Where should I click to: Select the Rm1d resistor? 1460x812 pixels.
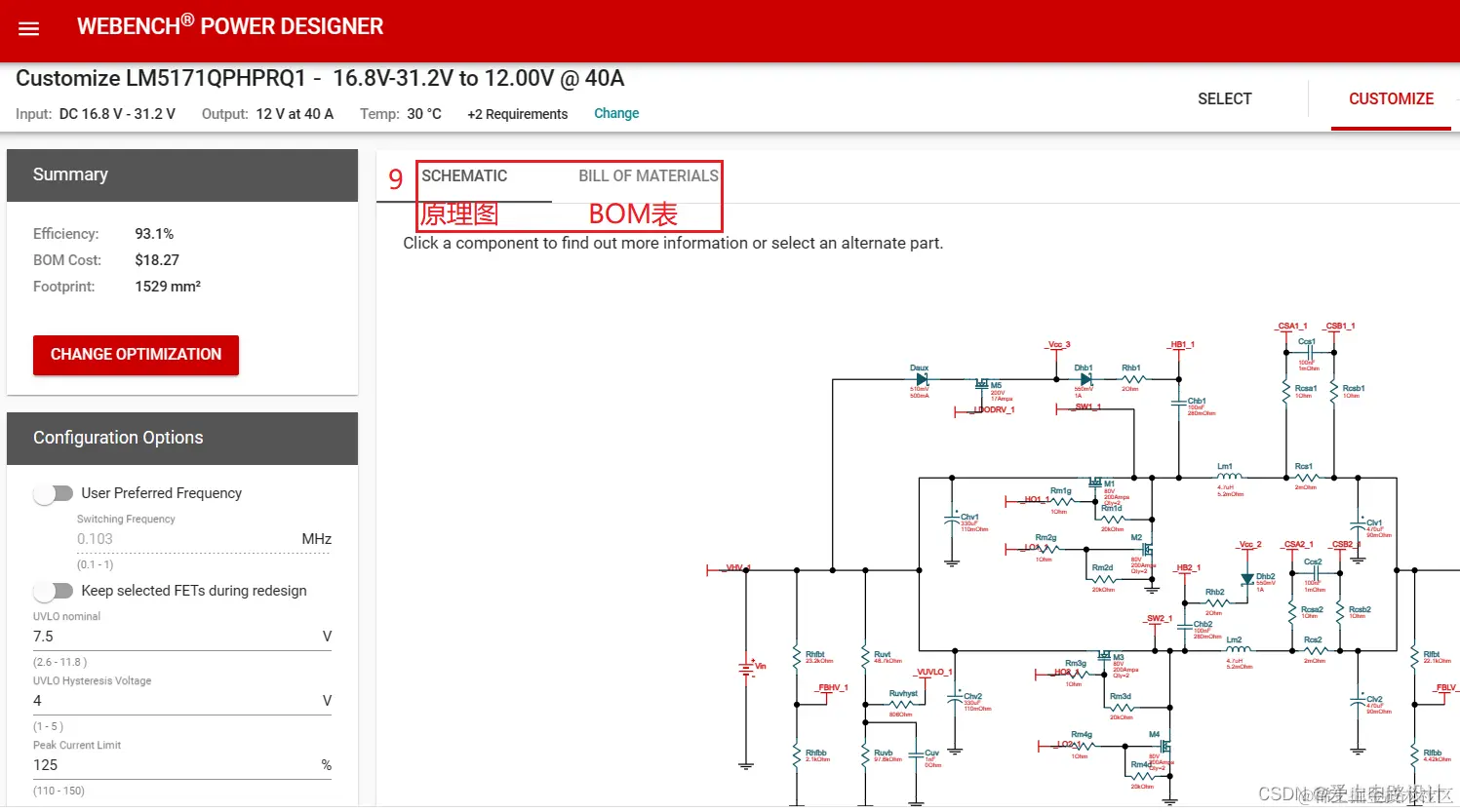point(1112,520)
